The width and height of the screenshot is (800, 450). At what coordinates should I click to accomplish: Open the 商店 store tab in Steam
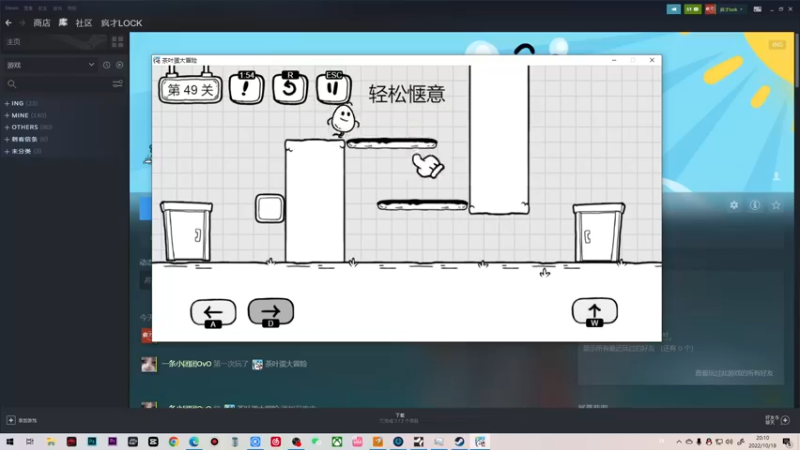pos(42,23)
